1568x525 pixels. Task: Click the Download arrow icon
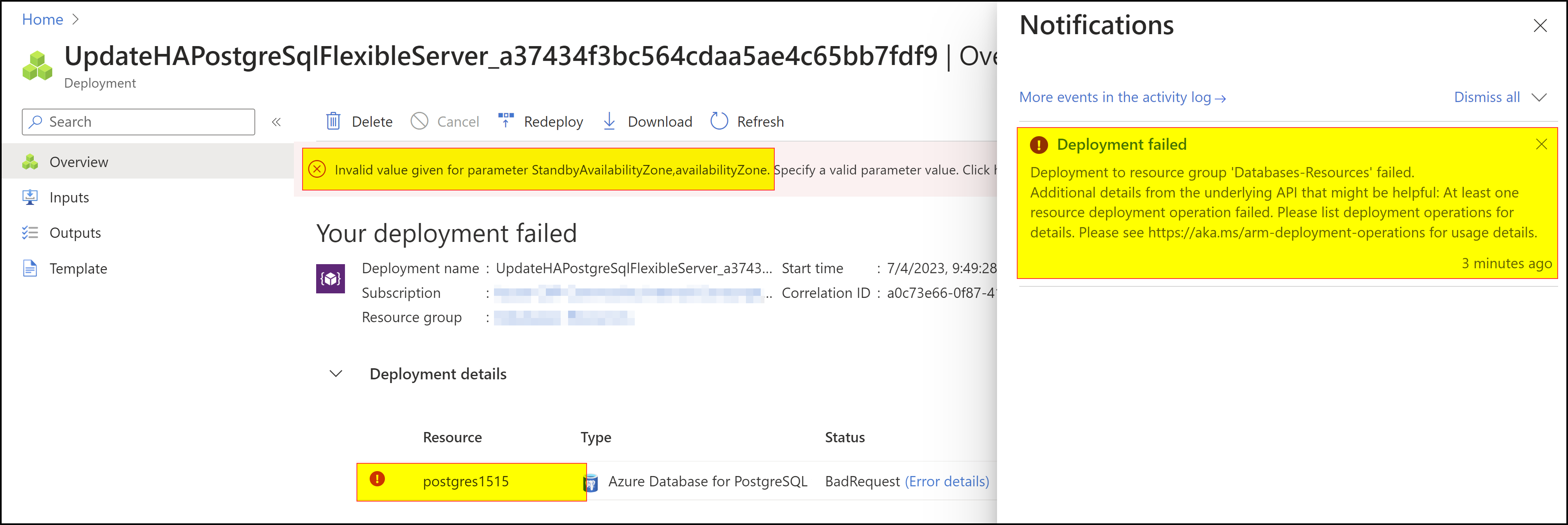click(609, 121)
